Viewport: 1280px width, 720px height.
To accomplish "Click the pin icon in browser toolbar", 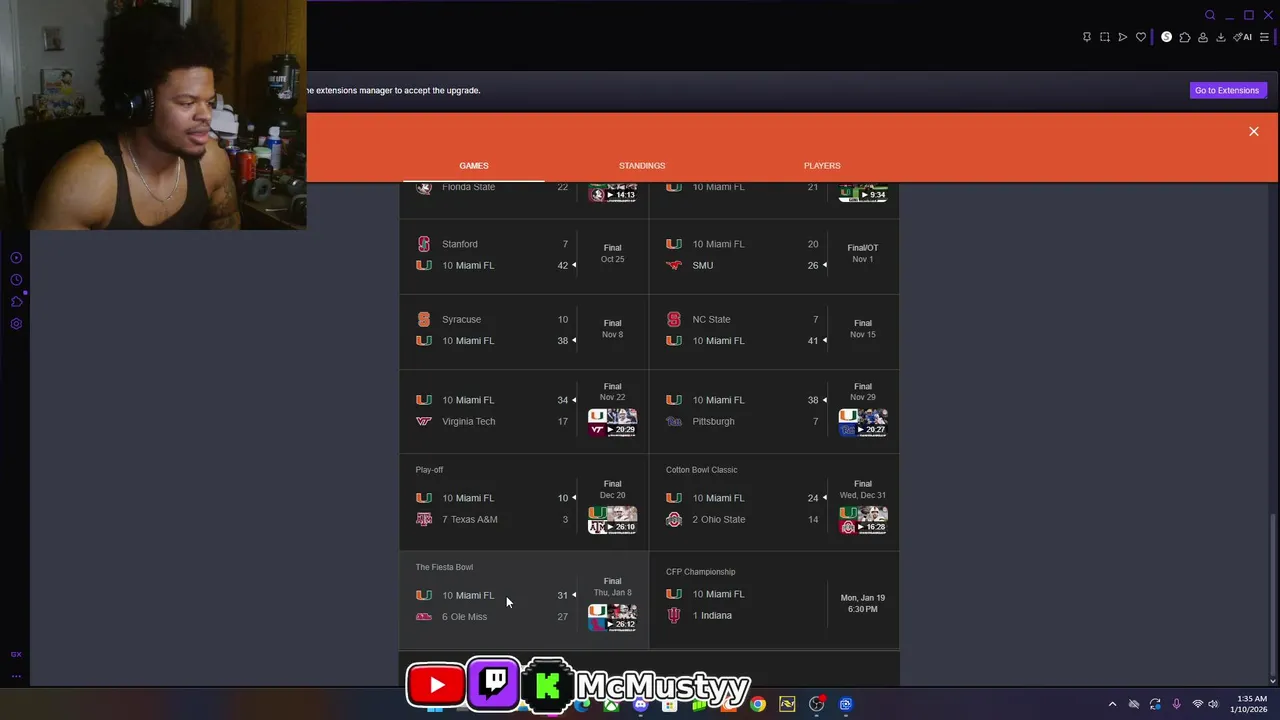I will pyautogui.click(x=1087, y=37).
